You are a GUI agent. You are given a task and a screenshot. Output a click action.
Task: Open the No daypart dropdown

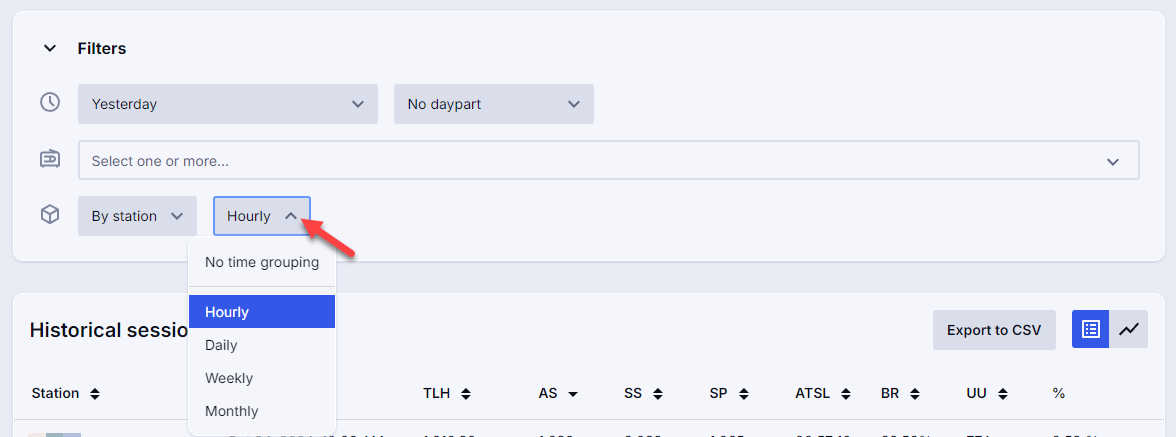493,104
